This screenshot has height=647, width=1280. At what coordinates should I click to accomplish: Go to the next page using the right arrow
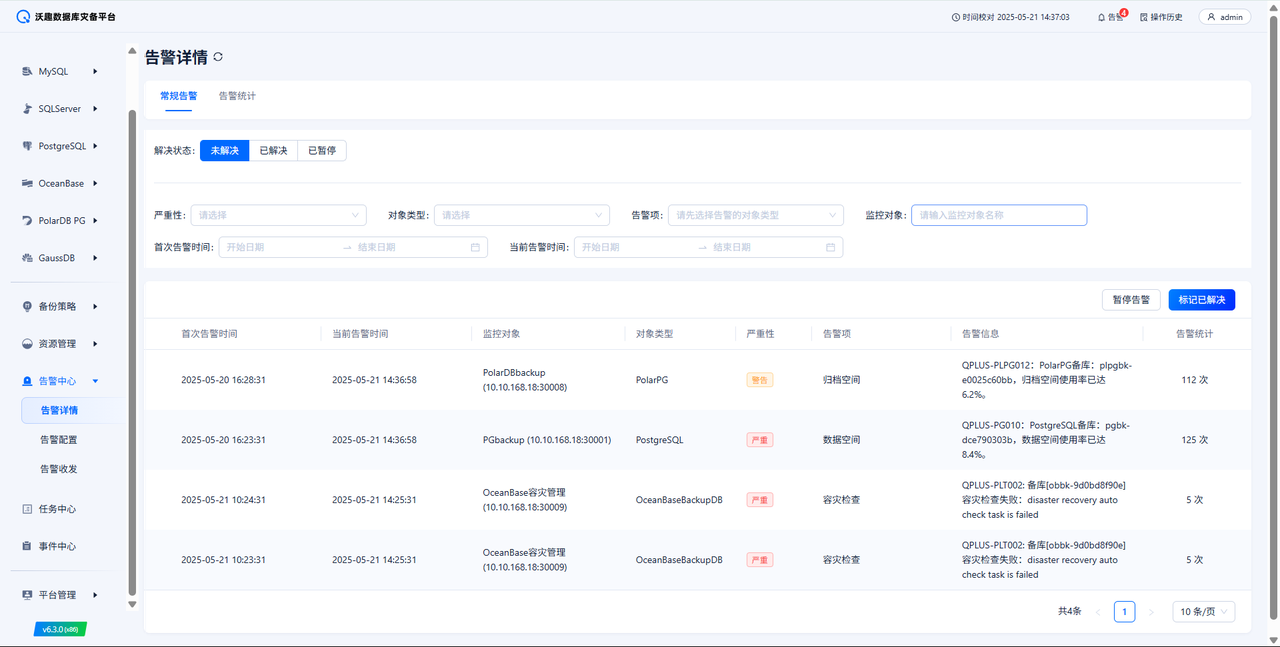(x=1151, y=611)
